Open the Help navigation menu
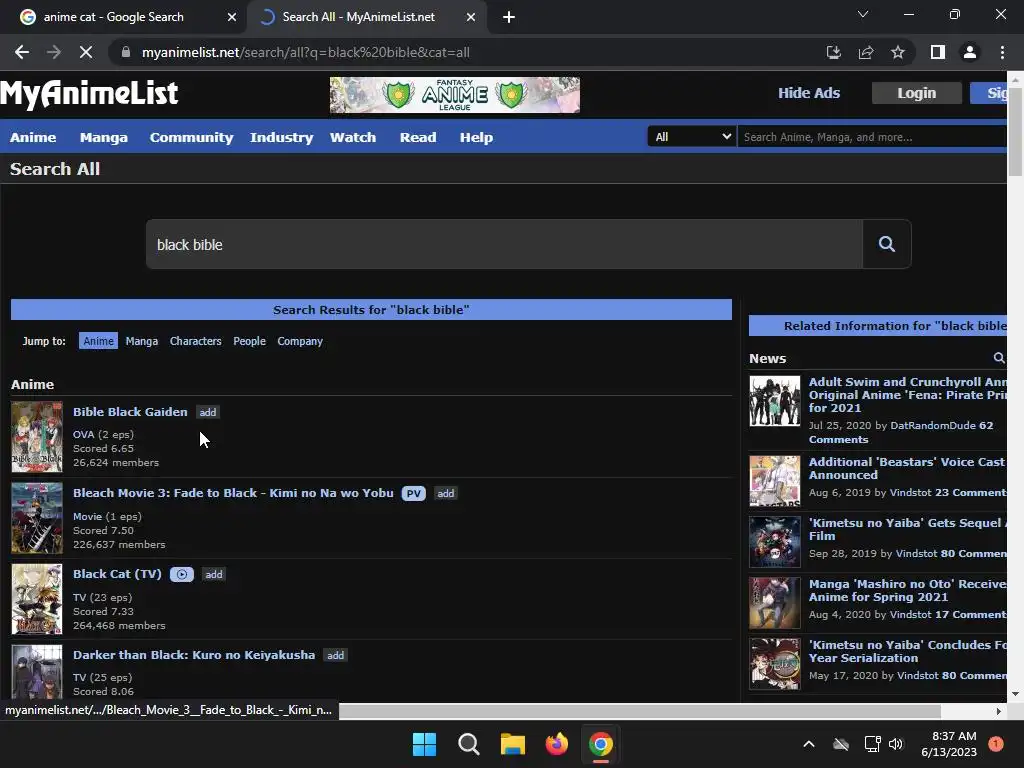Viewport: 1024px width, 768px height. [x=476, y=137]
